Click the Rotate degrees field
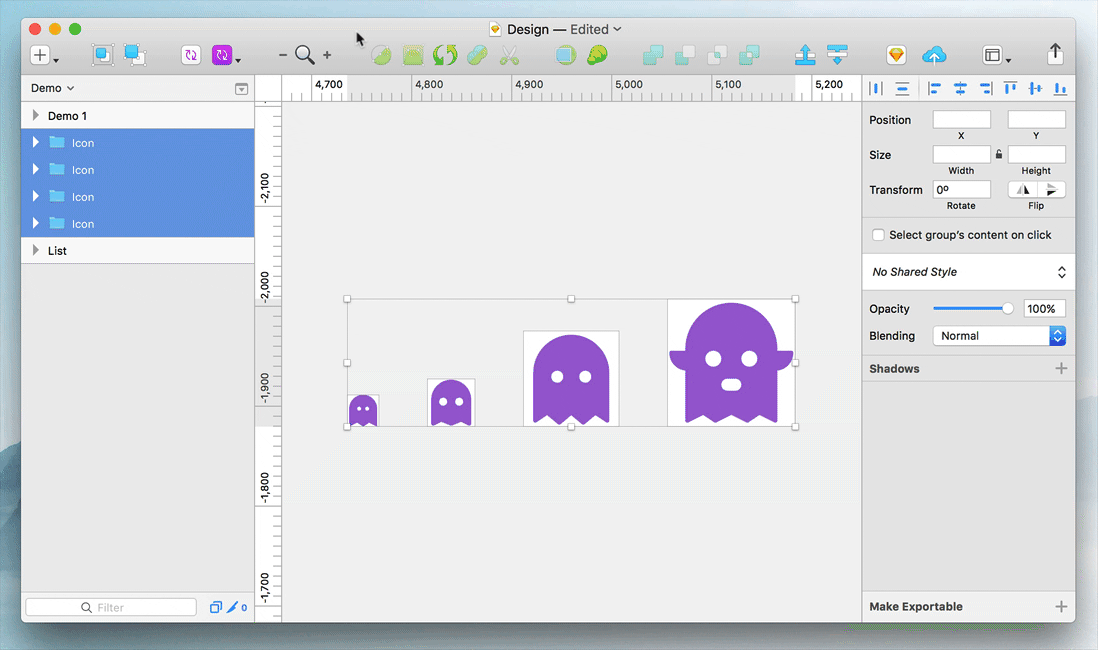This screenshot has width=1098, height=650. coord(961,190)
